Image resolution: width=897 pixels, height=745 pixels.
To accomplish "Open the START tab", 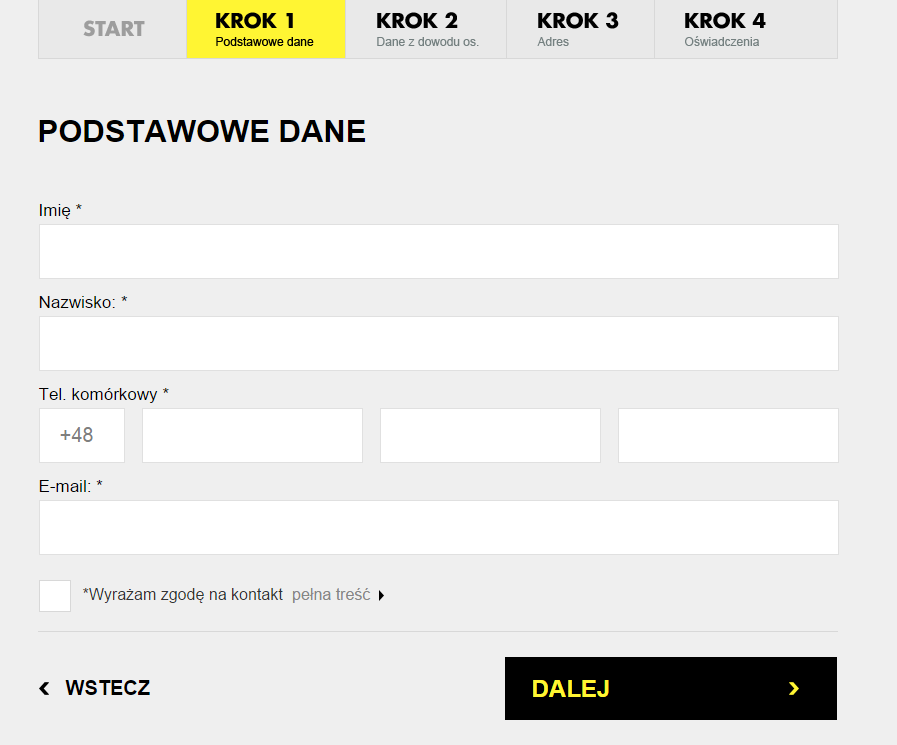I will [x=113, y=29].
